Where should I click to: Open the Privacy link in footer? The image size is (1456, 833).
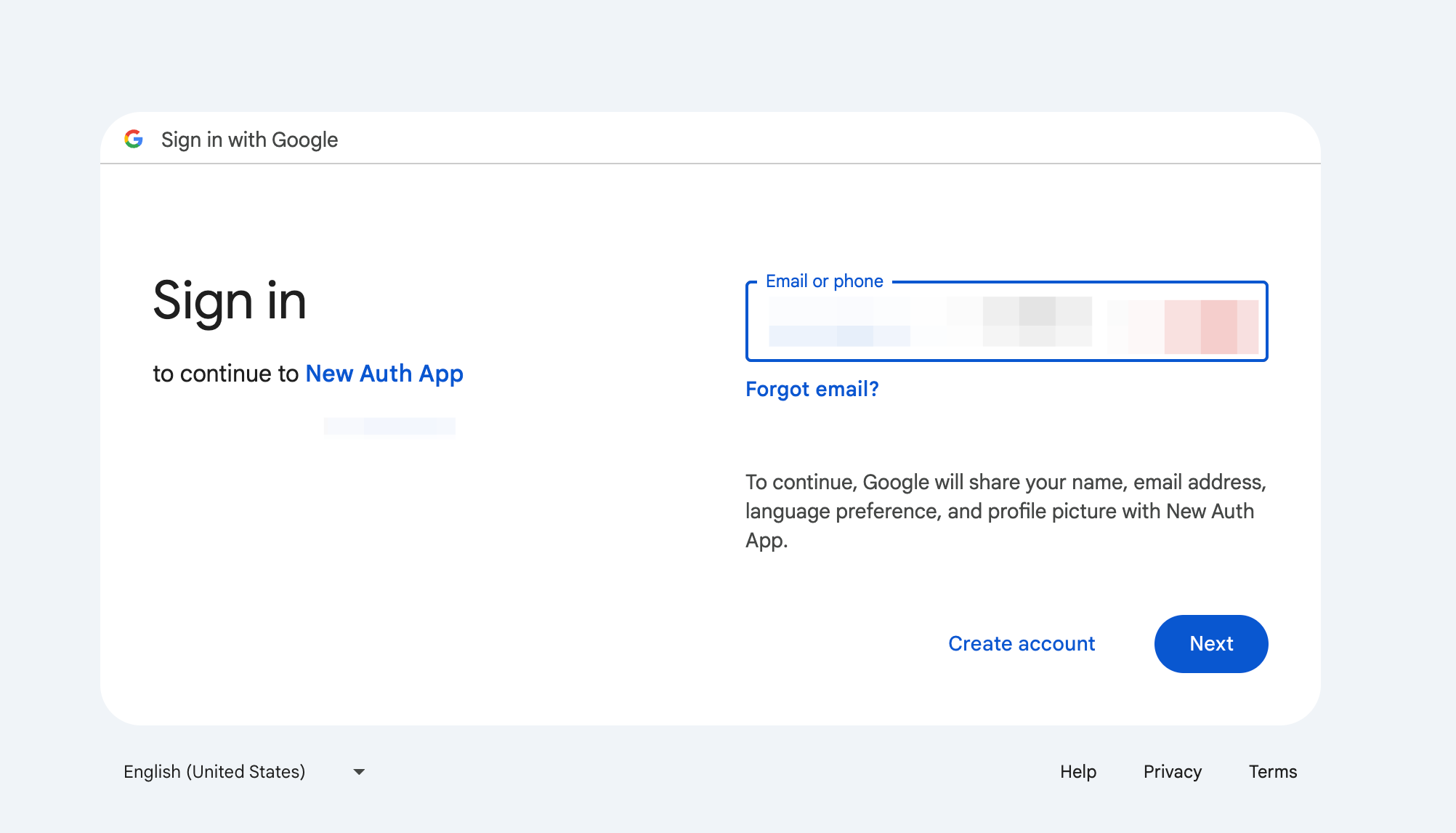pyautogui.click(x=1173, y=772)
